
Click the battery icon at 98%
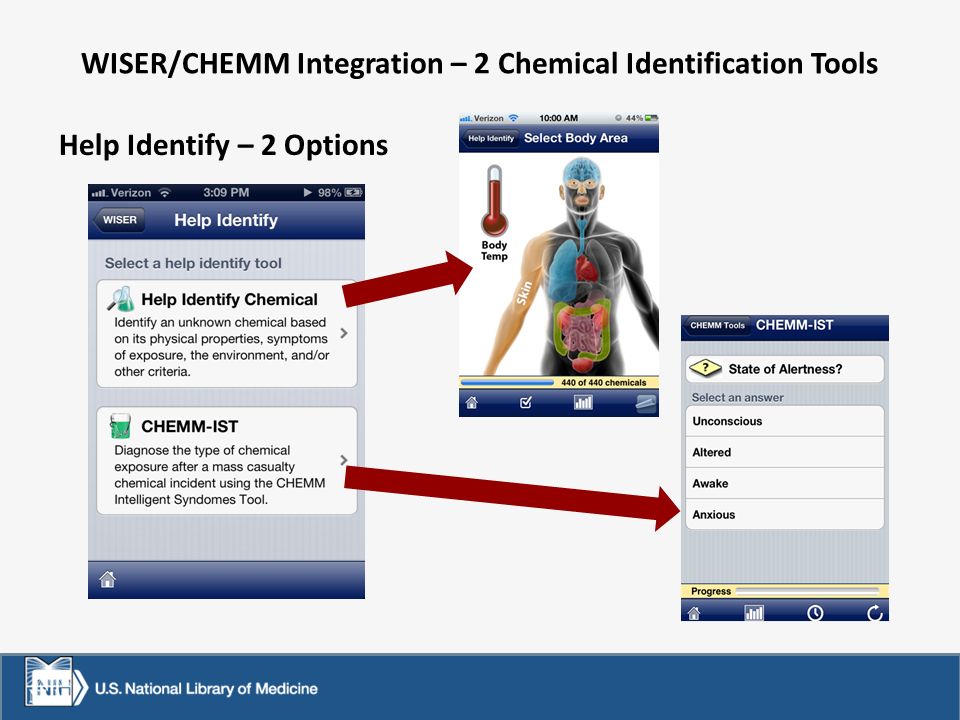pyautogui.click(x=353, y=192)
